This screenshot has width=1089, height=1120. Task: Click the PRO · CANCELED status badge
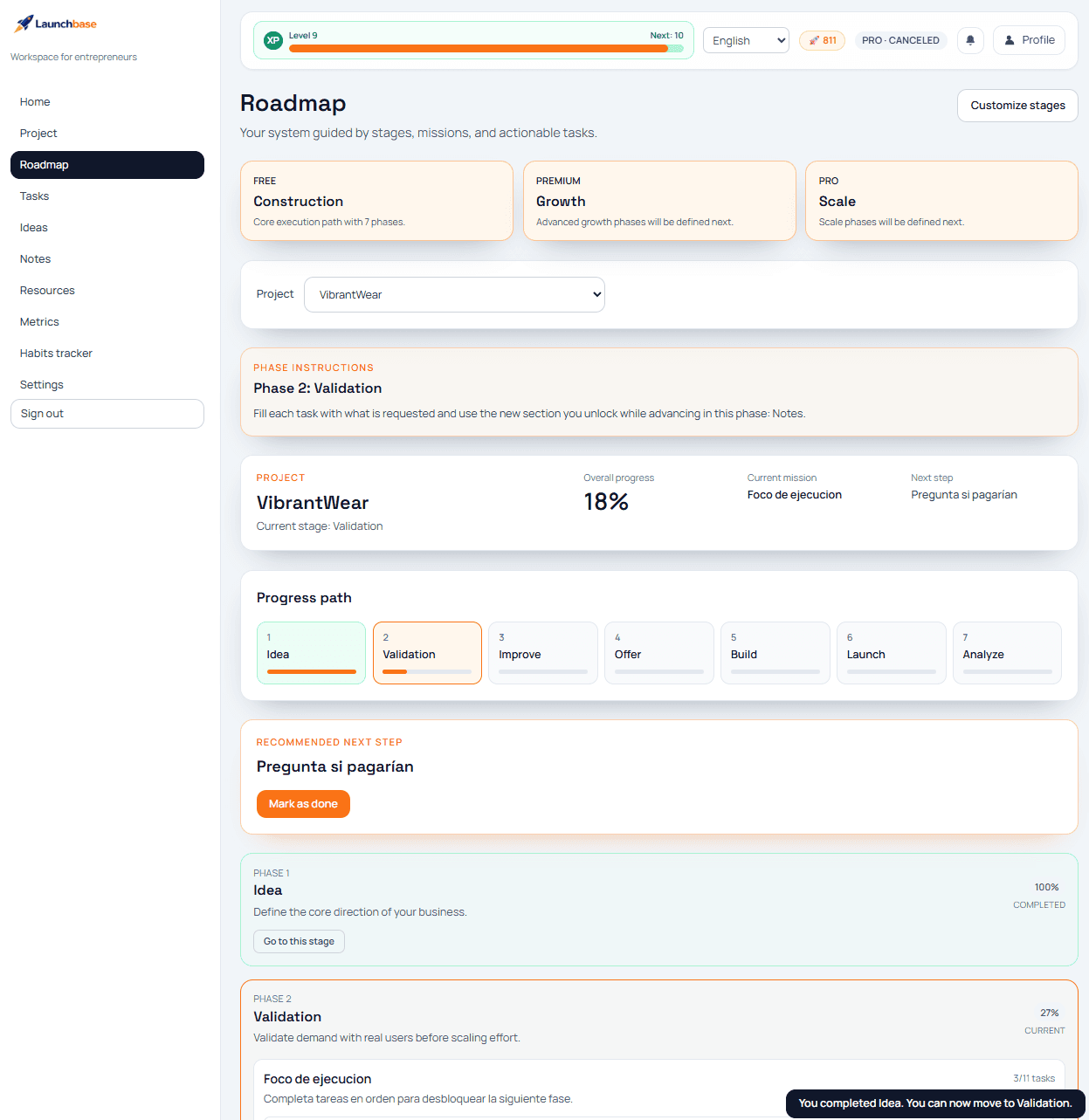(900, 40)
